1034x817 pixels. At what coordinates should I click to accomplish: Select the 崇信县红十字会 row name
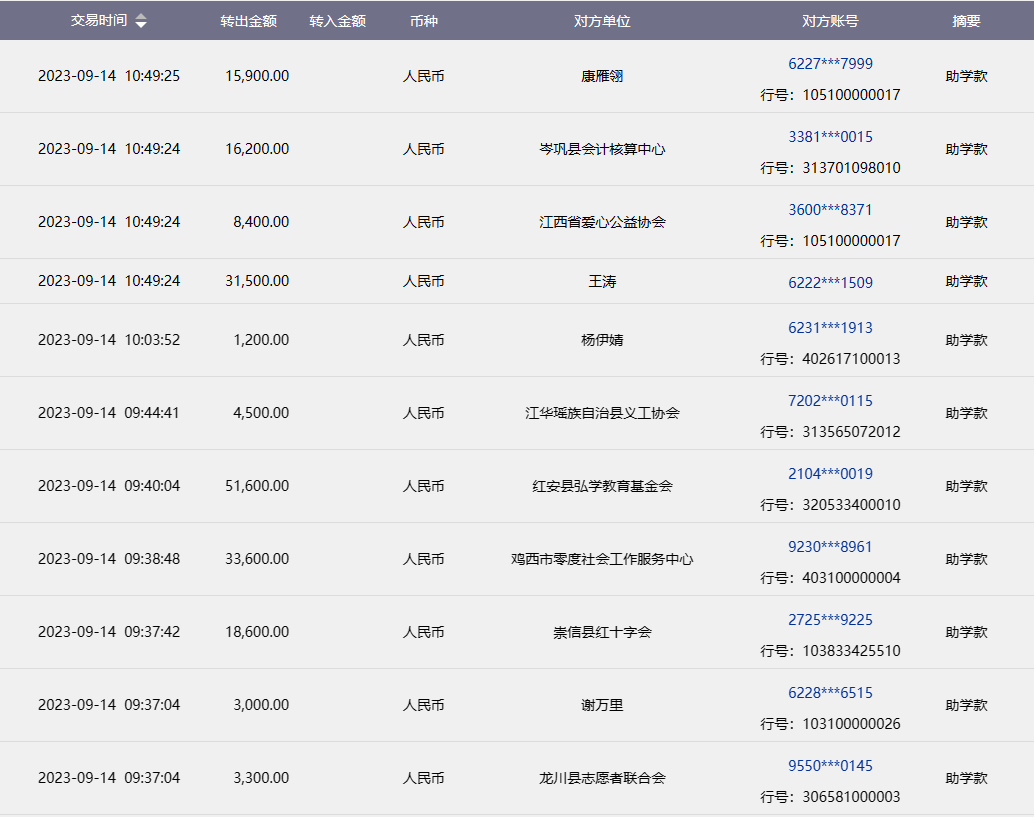(x=602, y=632)
